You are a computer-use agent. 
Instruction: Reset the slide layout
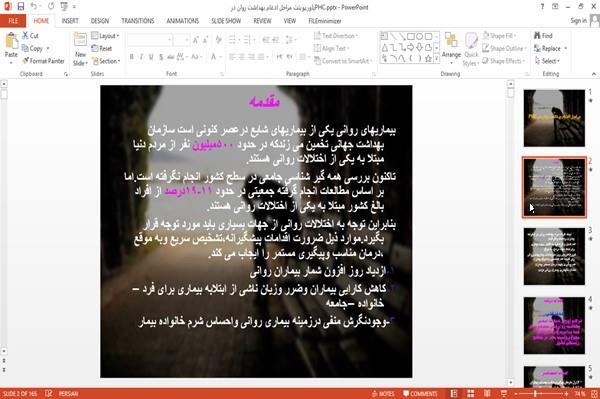(102, 48)
